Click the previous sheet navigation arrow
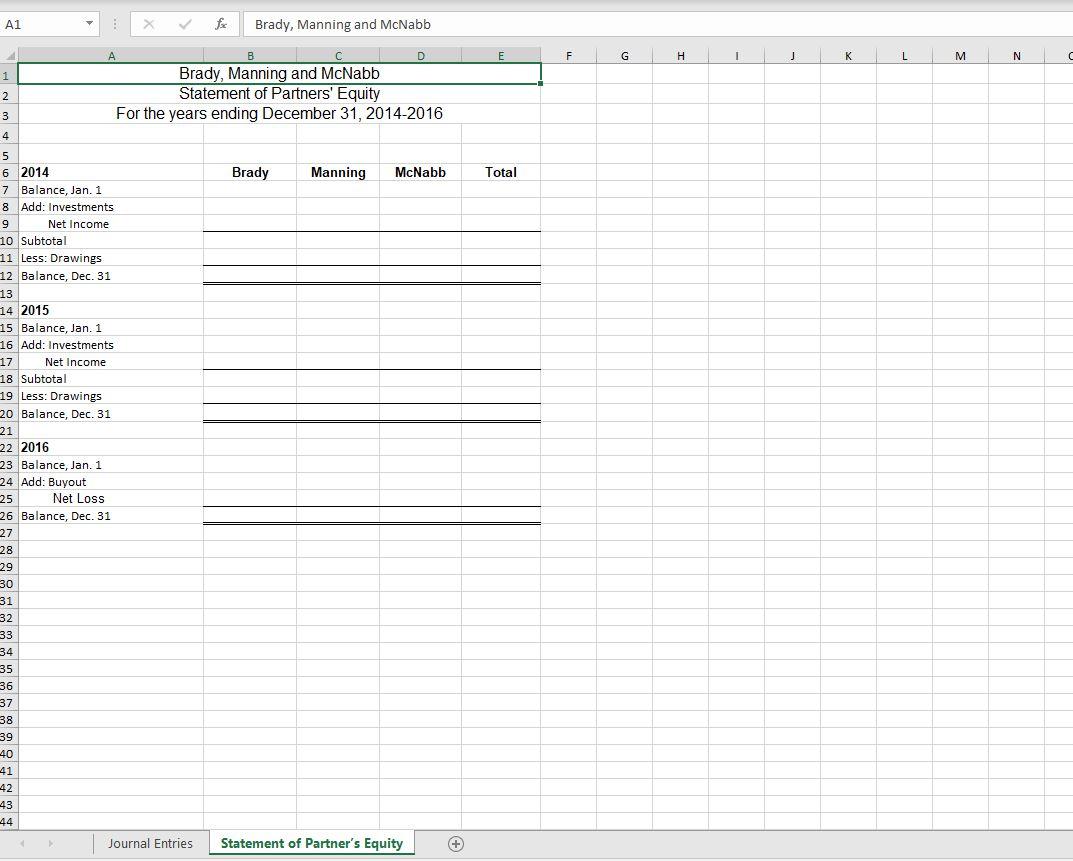This screenshot has width=1073, height=861. tap(23, 844)
